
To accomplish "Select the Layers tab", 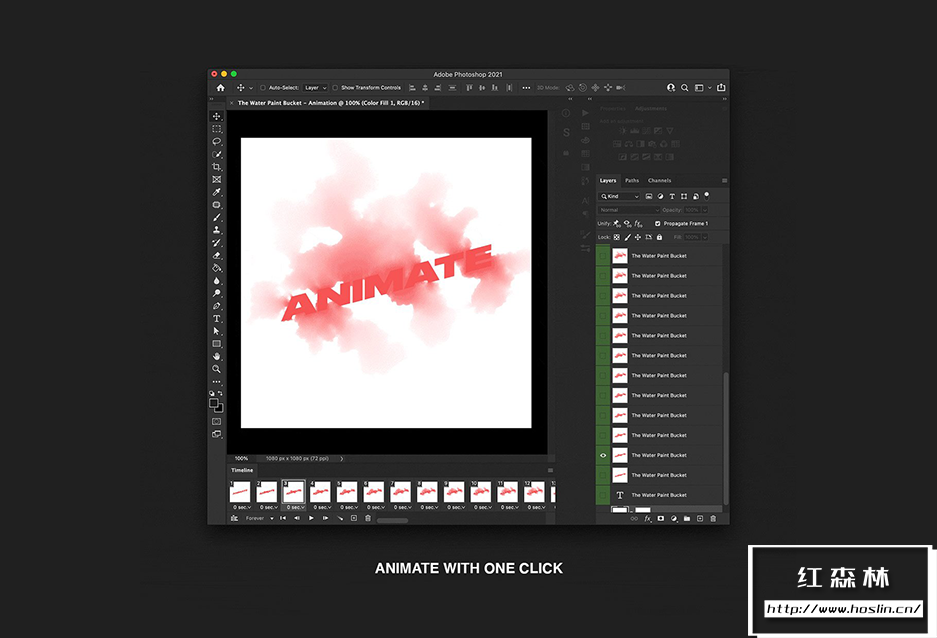I will click(608, 180).
